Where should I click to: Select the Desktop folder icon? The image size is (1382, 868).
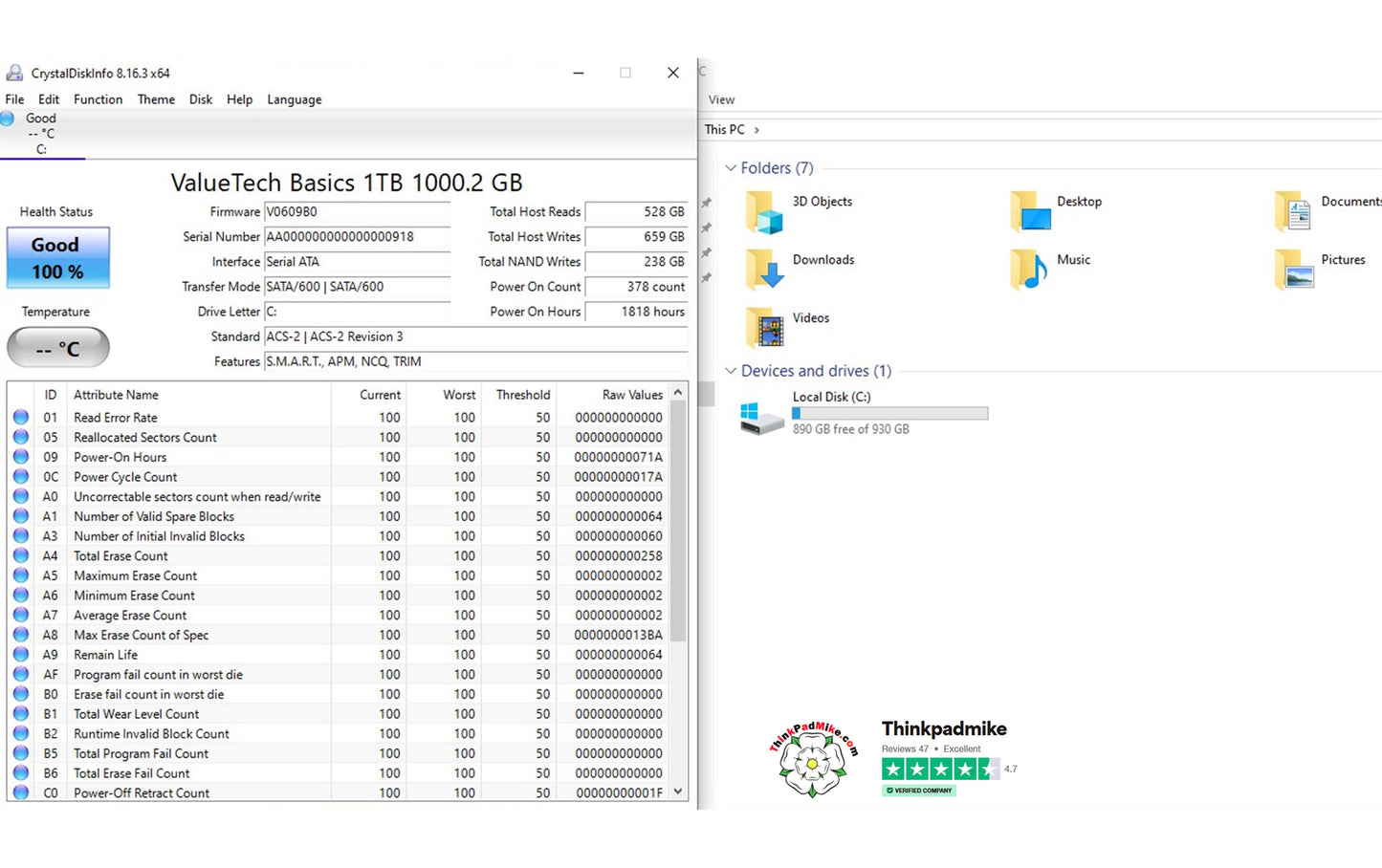click(x=1030, y=211)
